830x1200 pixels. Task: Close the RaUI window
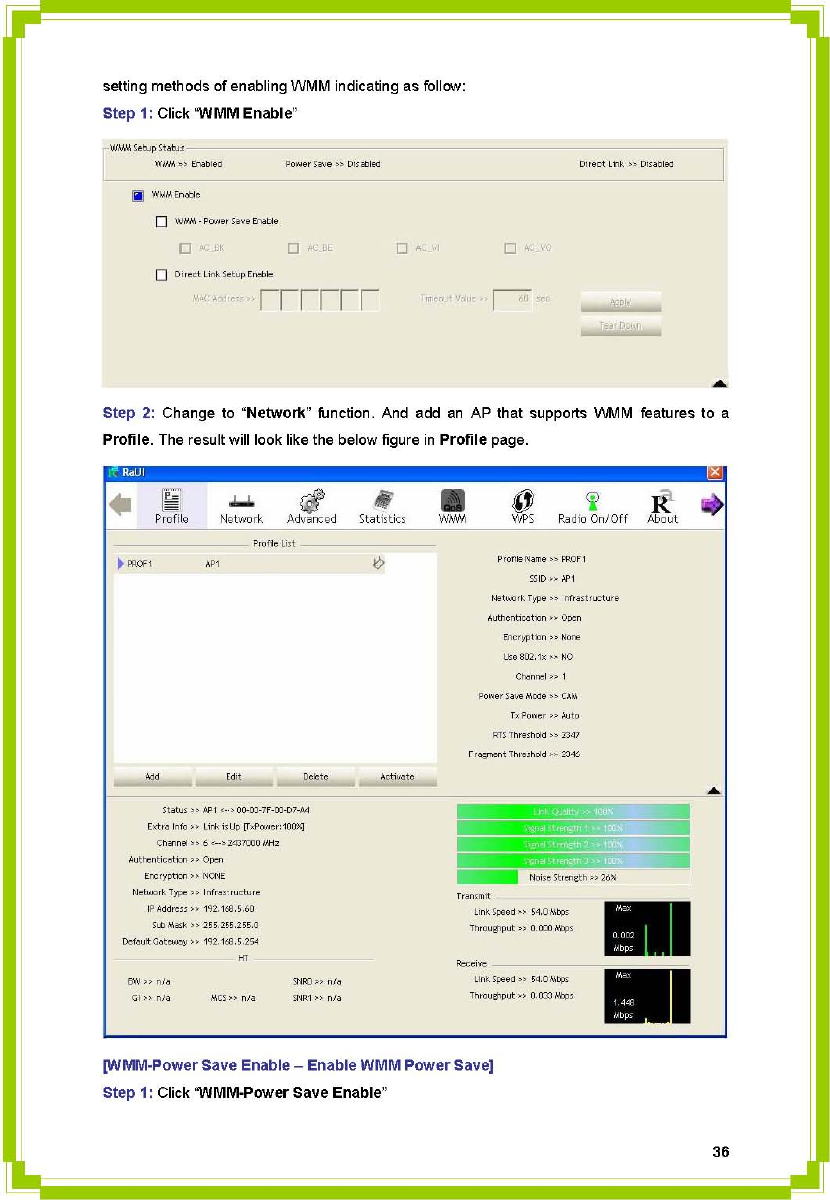pyautogui.click(x=715, y=471)
